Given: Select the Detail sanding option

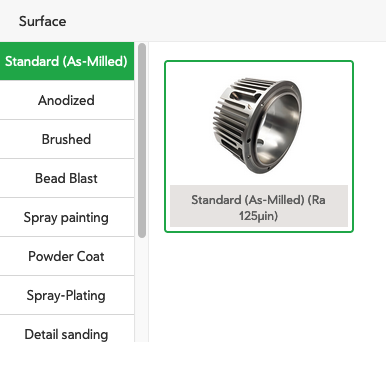Looking at the screenshot, I should [67, 329].
